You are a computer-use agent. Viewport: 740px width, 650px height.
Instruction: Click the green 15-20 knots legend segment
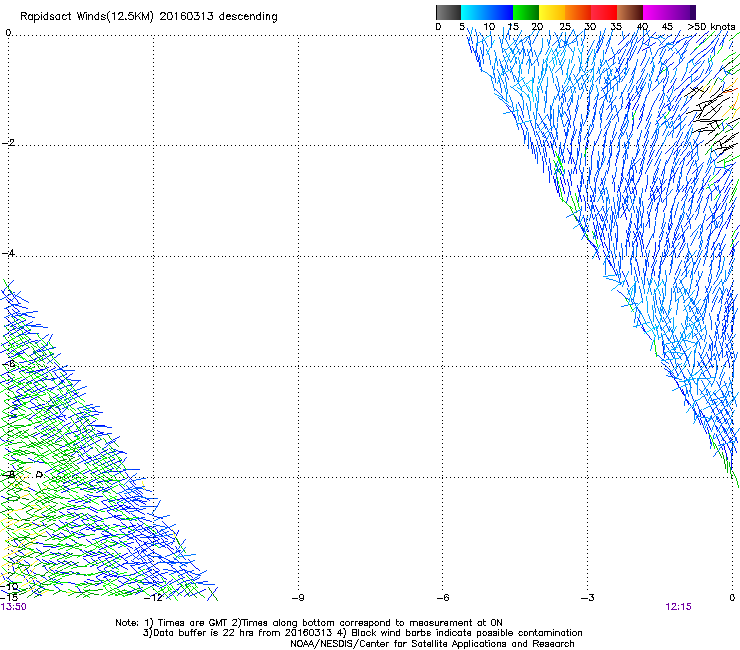point(526,12)
